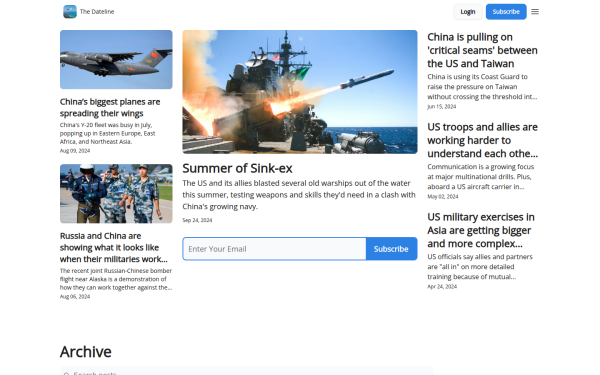The height and width of the screenshot is (375, 600).
Task: Click The Dateline logo icon
Action: 70,11
